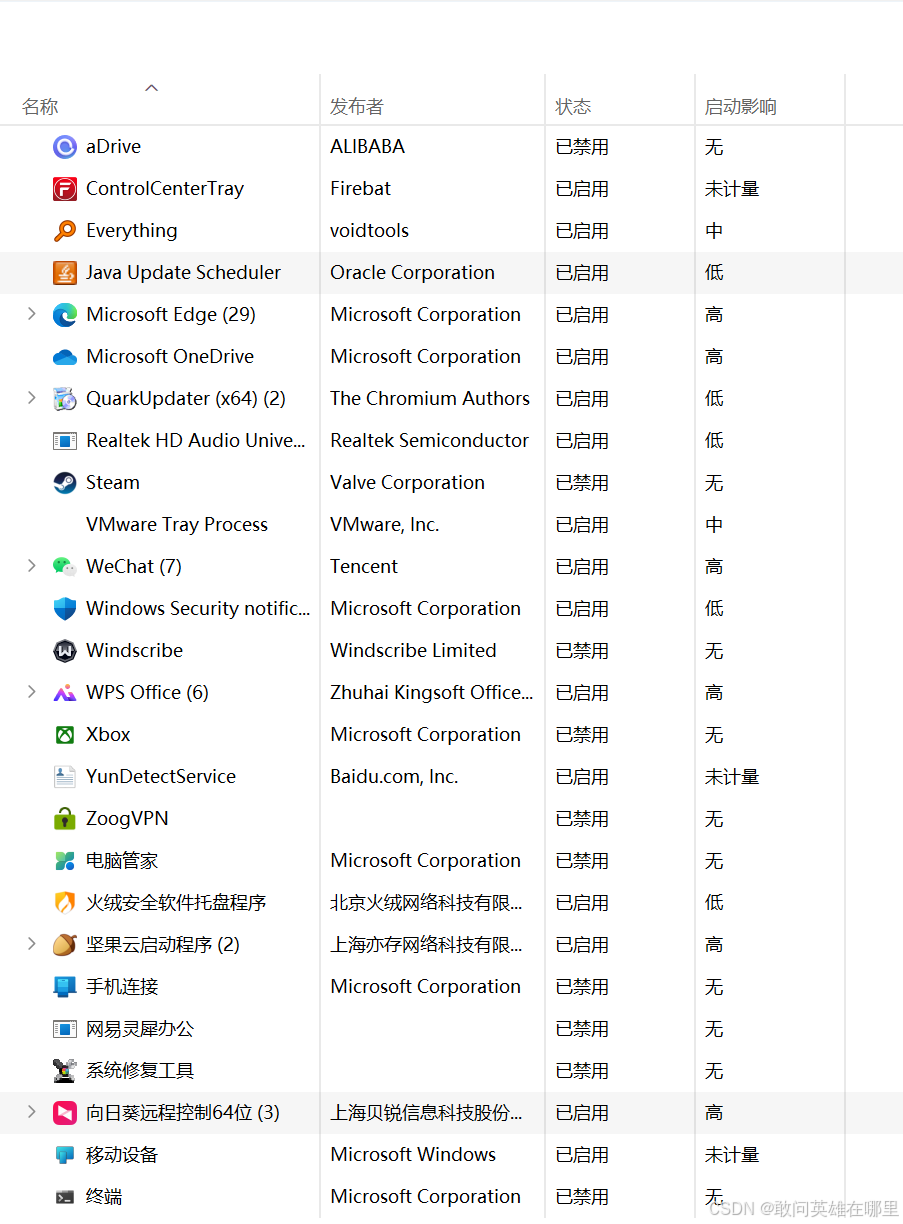This screenshot has width=903, height=1224.
Task: Click the WeChat icon
Action: 65,567
